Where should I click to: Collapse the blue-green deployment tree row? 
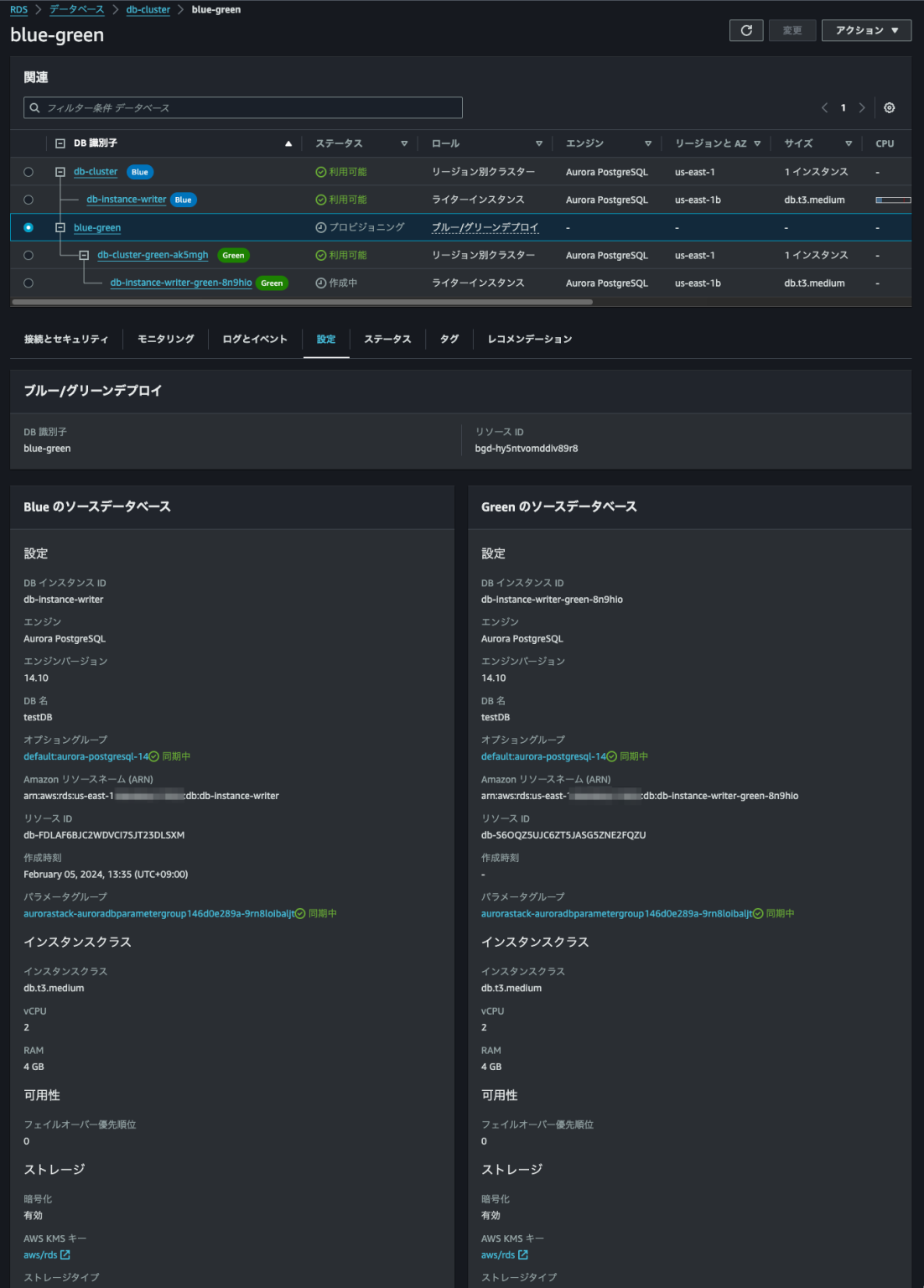[x=58, y=227]
